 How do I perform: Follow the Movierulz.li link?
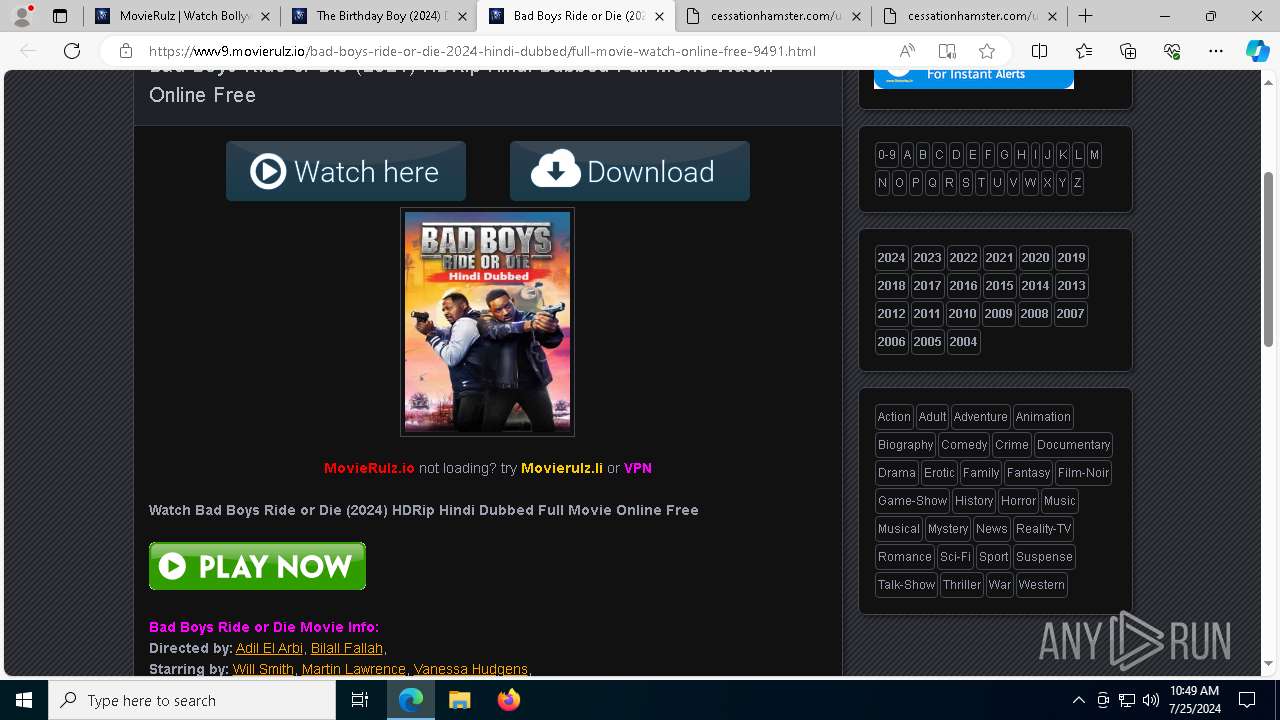tap(562, 468)
